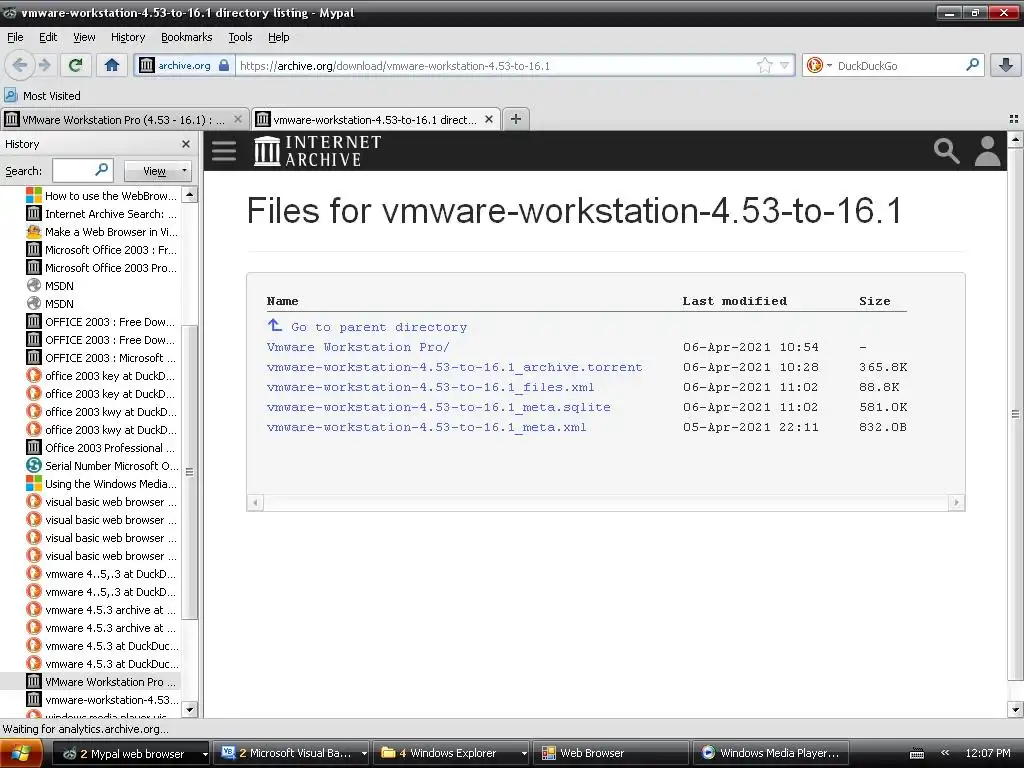Open the Edit menu
Viewport: 1024px width, 768px height.
coord(48,37)
